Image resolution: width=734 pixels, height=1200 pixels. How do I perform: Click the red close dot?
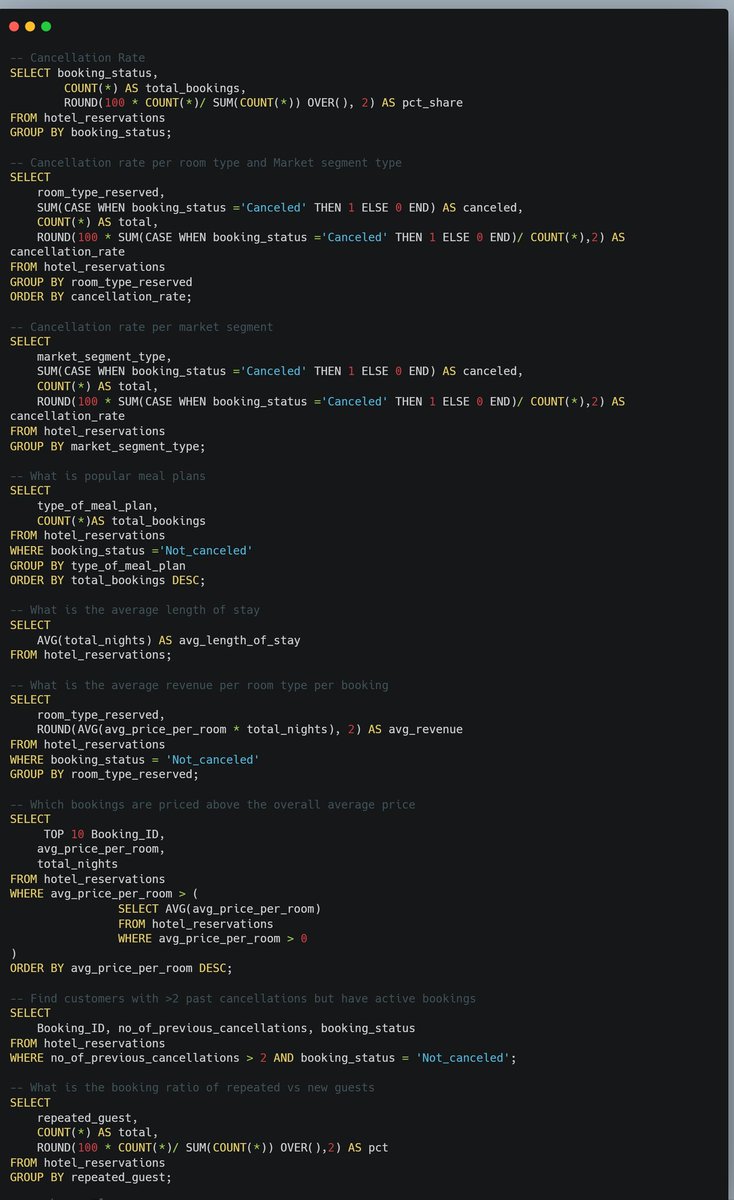point(14,26)
